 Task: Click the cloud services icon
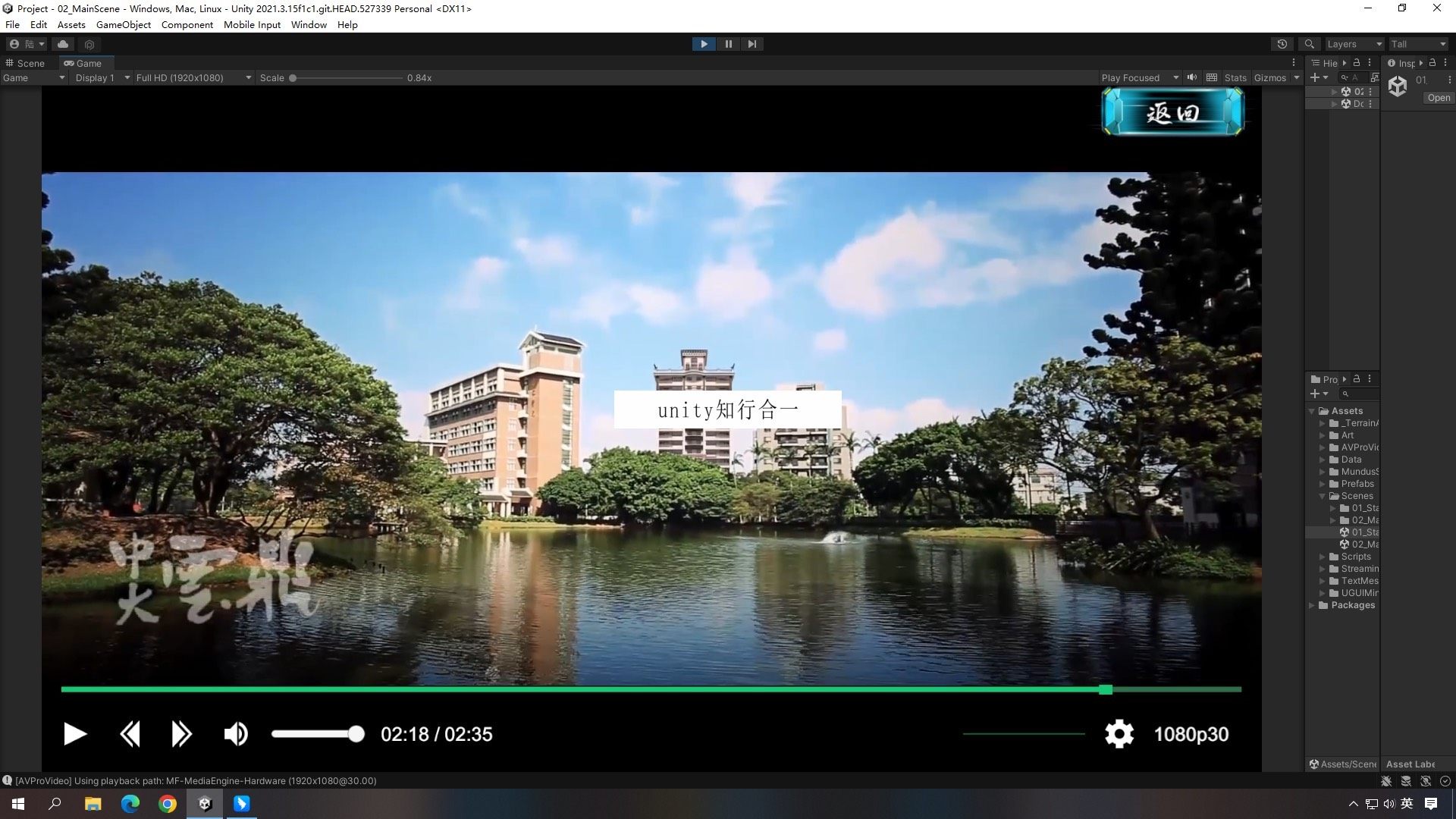(x=63, y=44)
